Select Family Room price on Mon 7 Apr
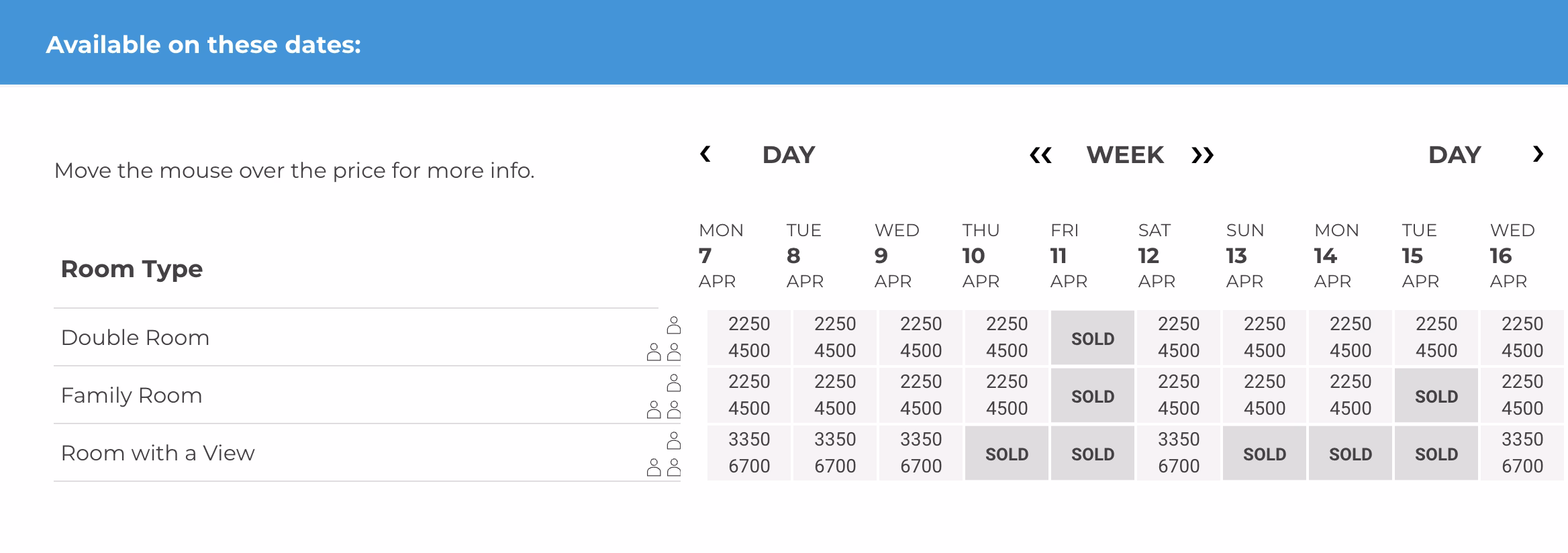The width and height of the screenshot is (1568, 553). (x=749, y=395)
